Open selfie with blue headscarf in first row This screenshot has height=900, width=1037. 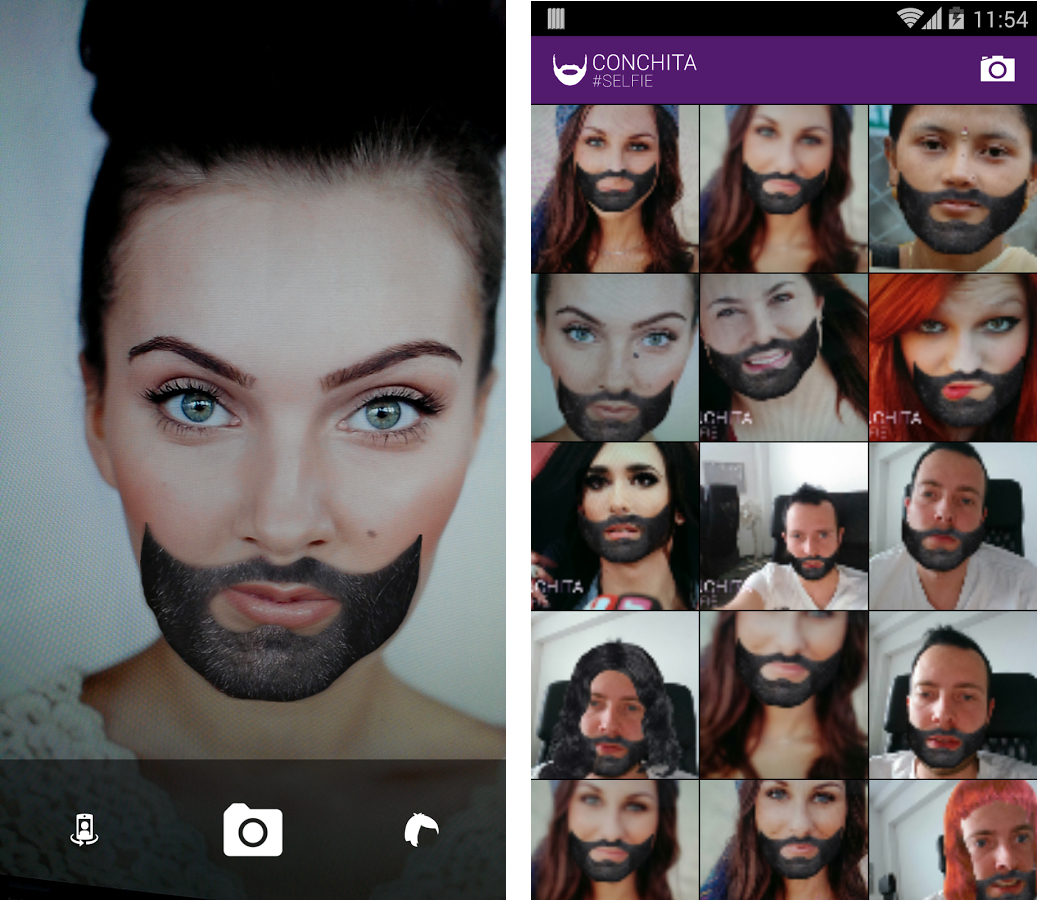coord(614,188)
